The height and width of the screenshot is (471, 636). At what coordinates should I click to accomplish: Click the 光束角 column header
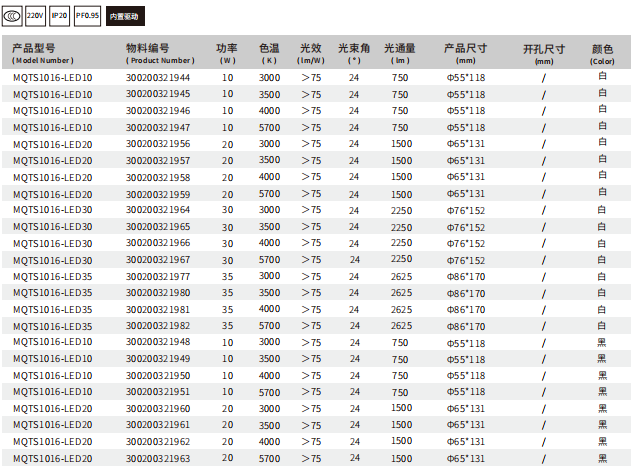[x=354, y=53]
